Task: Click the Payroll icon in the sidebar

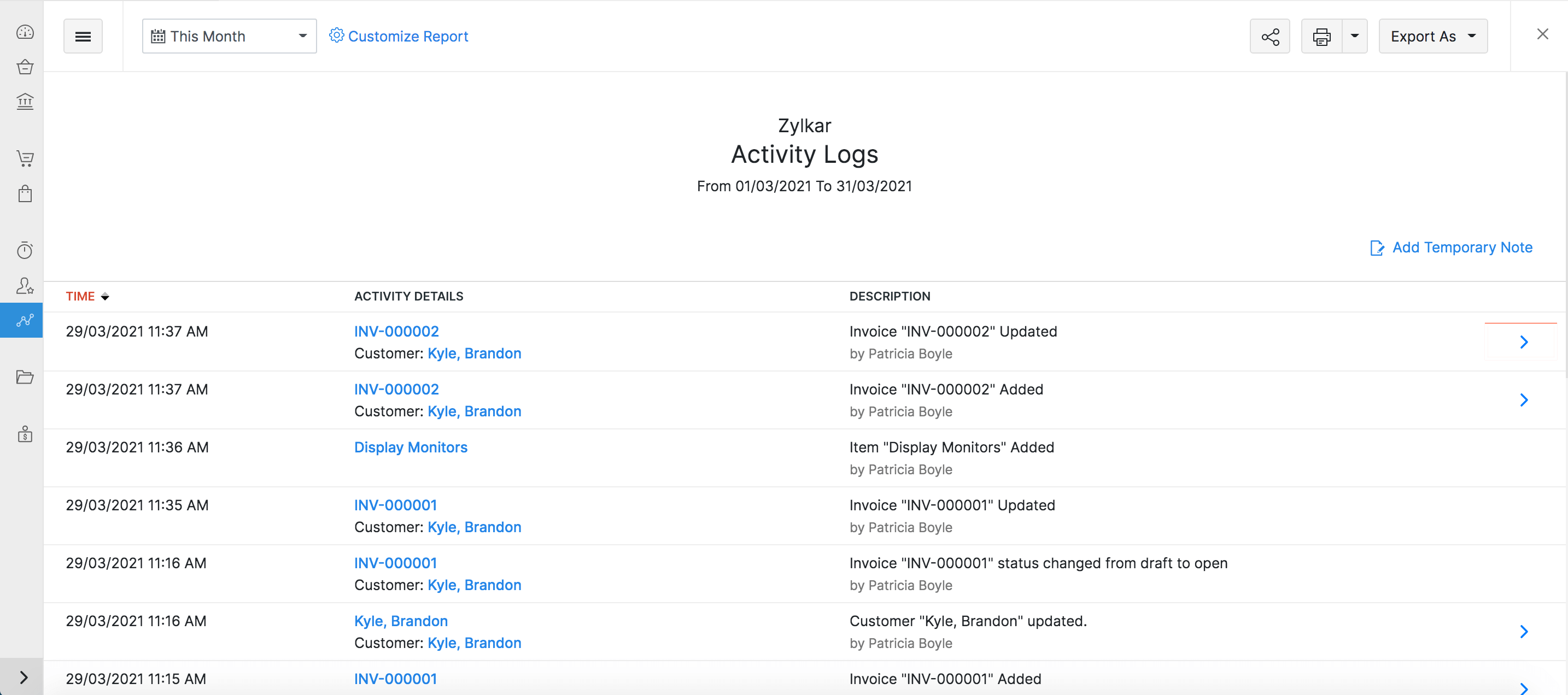Action: [x=25, y=434]
